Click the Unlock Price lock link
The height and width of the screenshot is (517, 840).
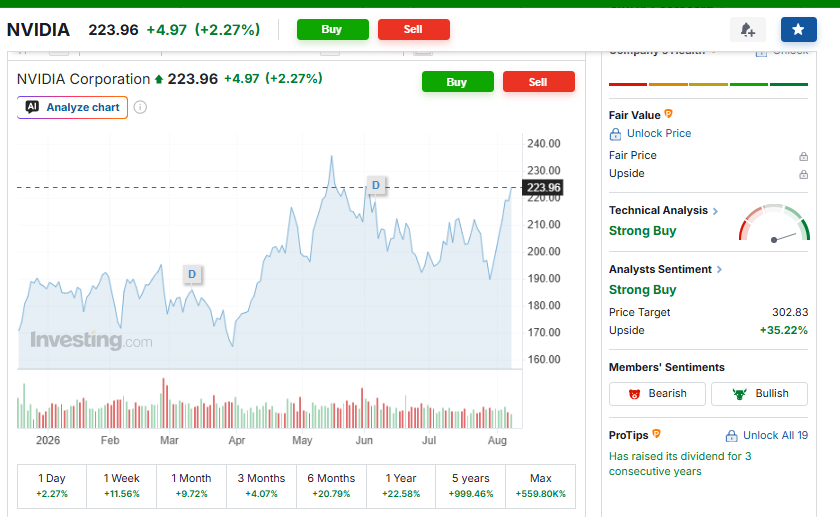650,133
